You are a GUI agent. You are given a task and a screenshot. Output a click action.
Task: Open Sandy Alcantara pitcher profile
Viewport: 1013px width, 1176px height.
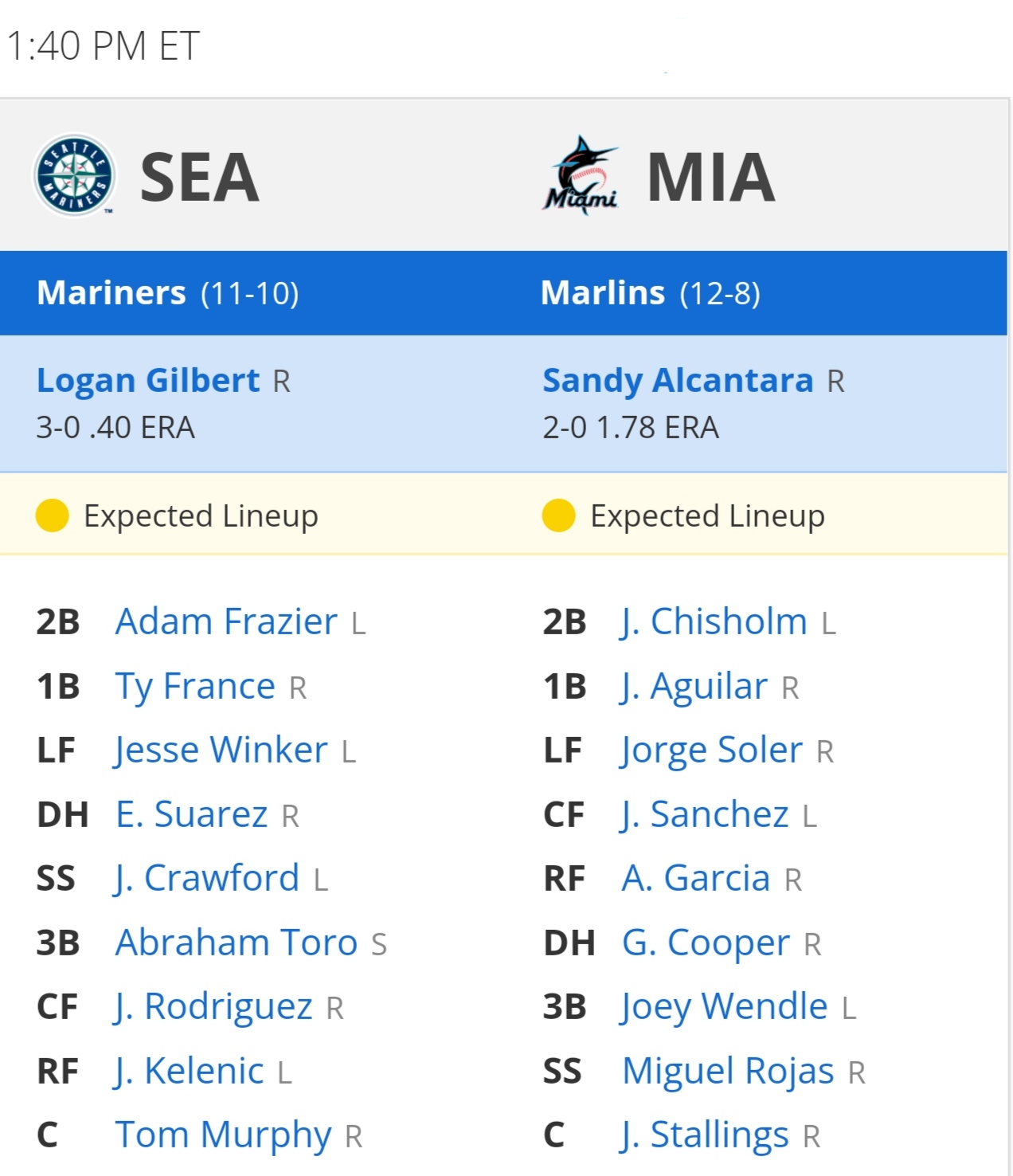[x=678, y=380]
